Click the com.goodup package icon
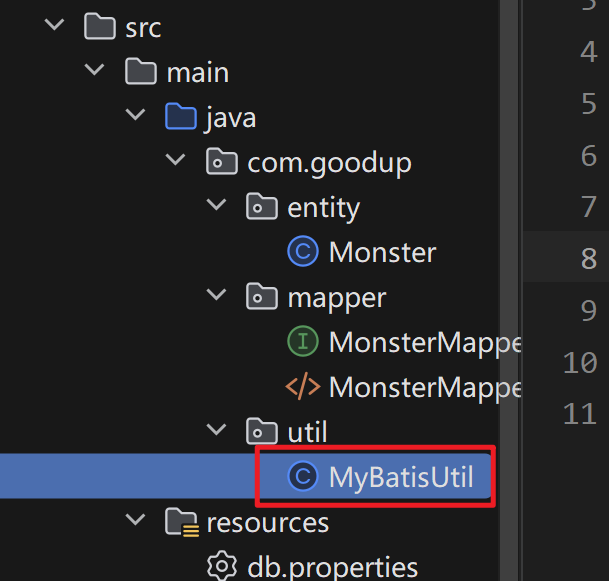This screenshot has height=581, width=609. pos(221,162)
